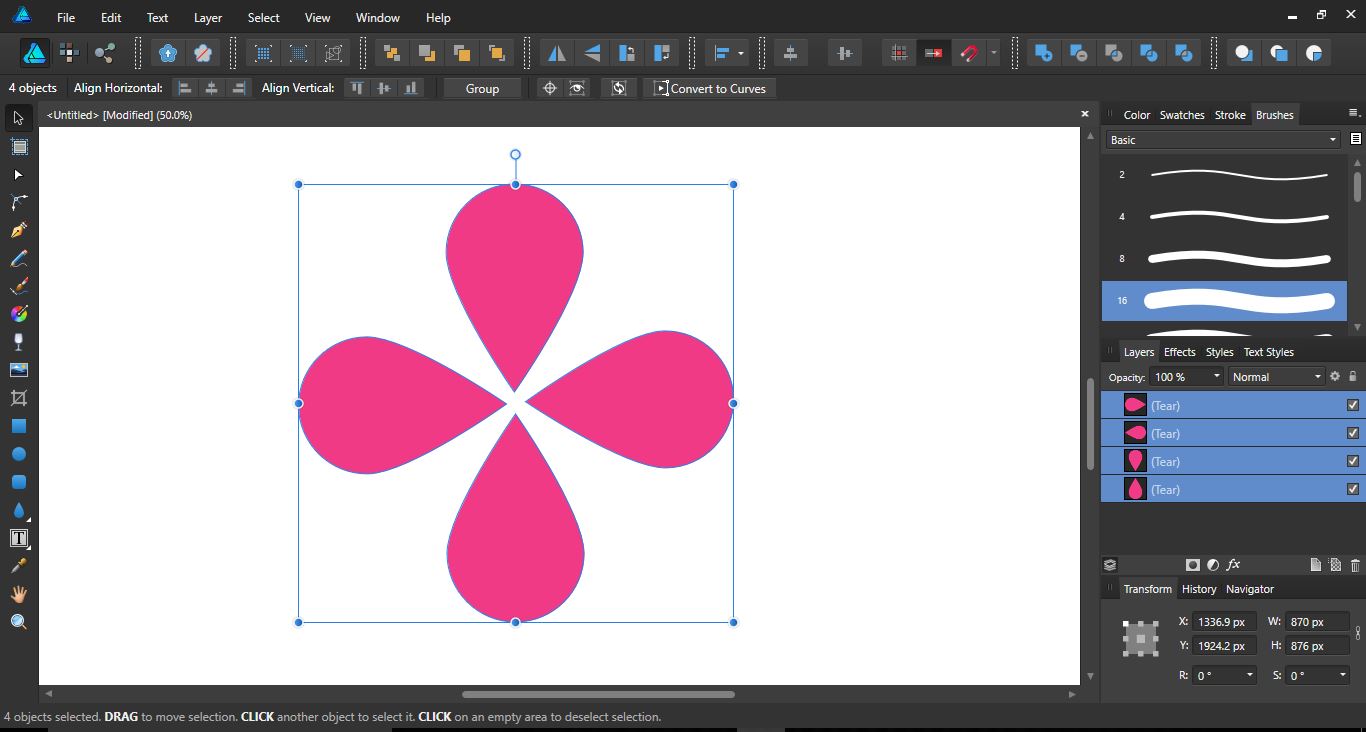Toggle the aspect ratio link icon

(x=1358, y=633)
